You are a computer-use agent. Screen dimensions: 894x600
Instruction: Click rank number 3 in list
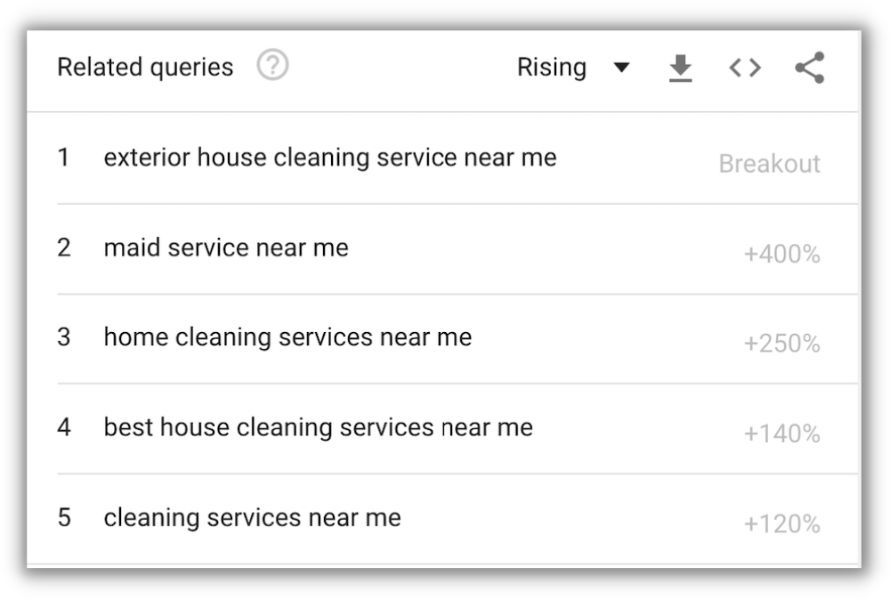tap(64, 337)
